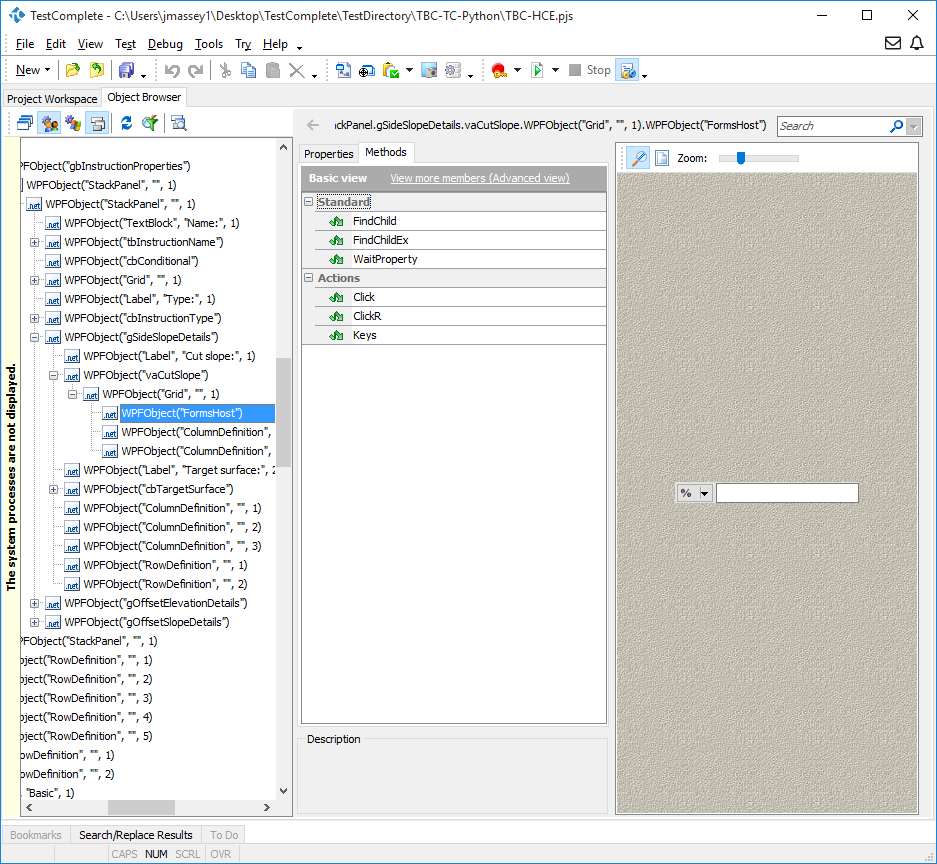Toggle the magnifier tool in preview pane
The image size is (937, 864).
tap(637, 158)
